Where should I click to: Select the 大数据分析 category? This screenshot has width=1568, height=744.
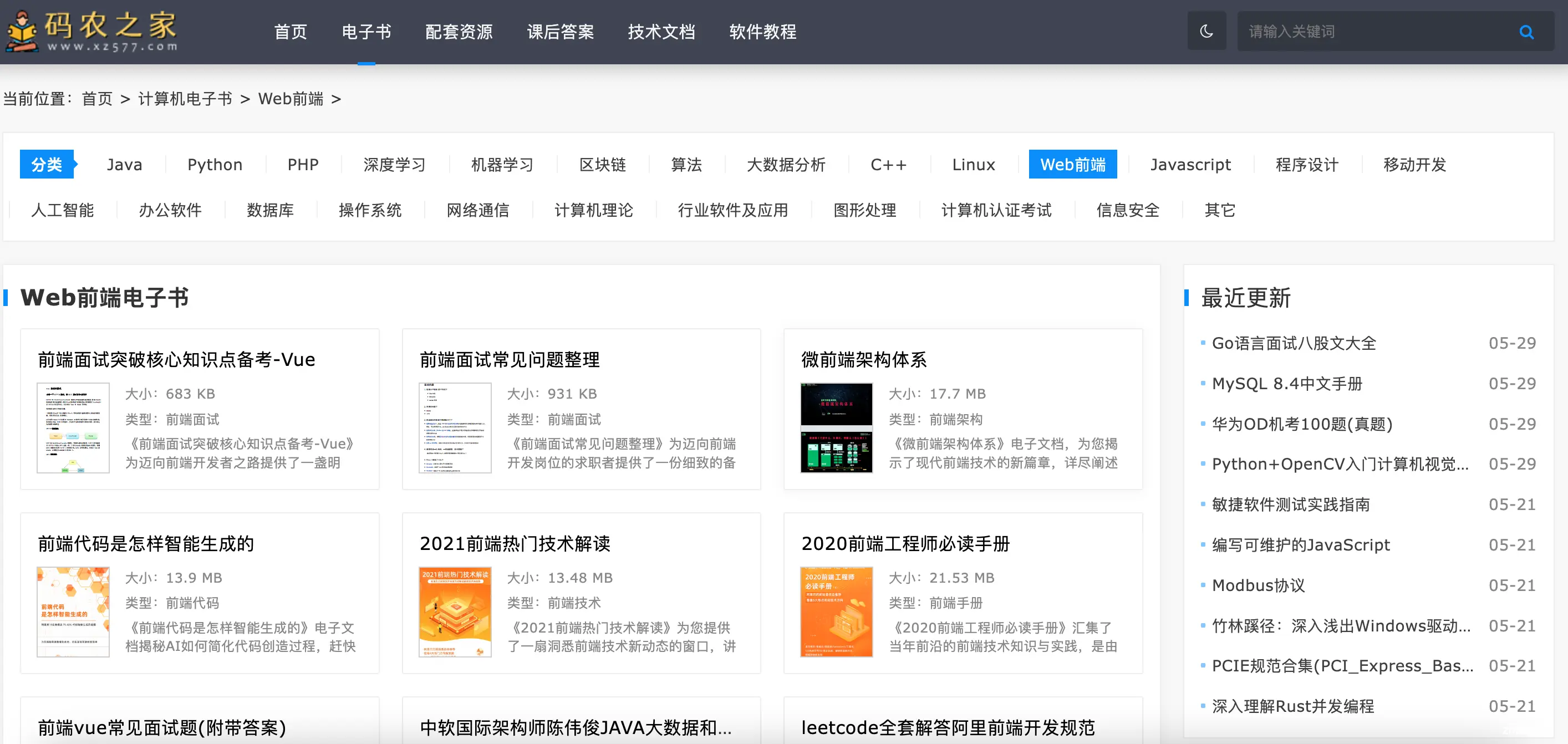coord(786,165)
